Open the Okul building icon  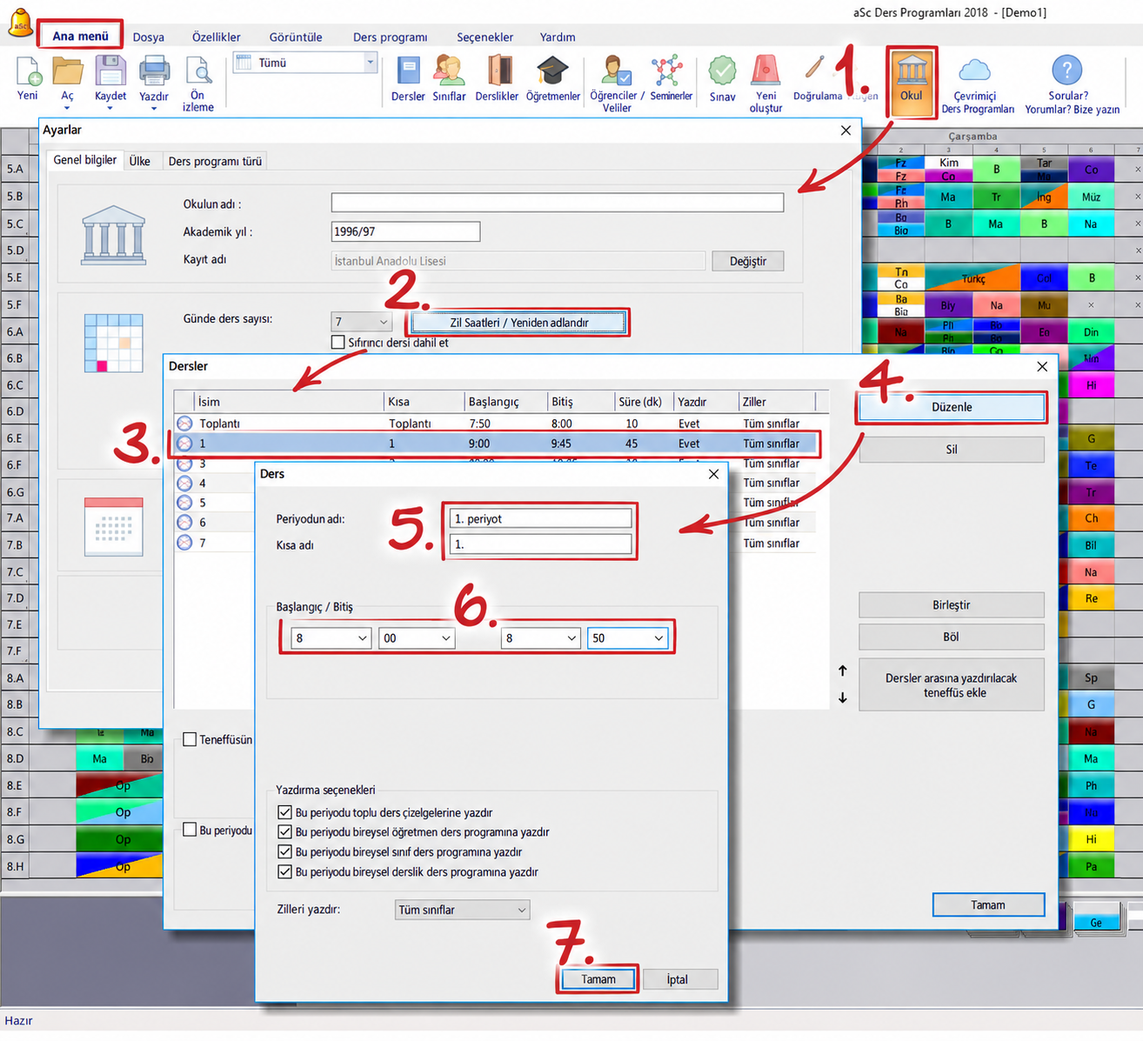point(911,82)
